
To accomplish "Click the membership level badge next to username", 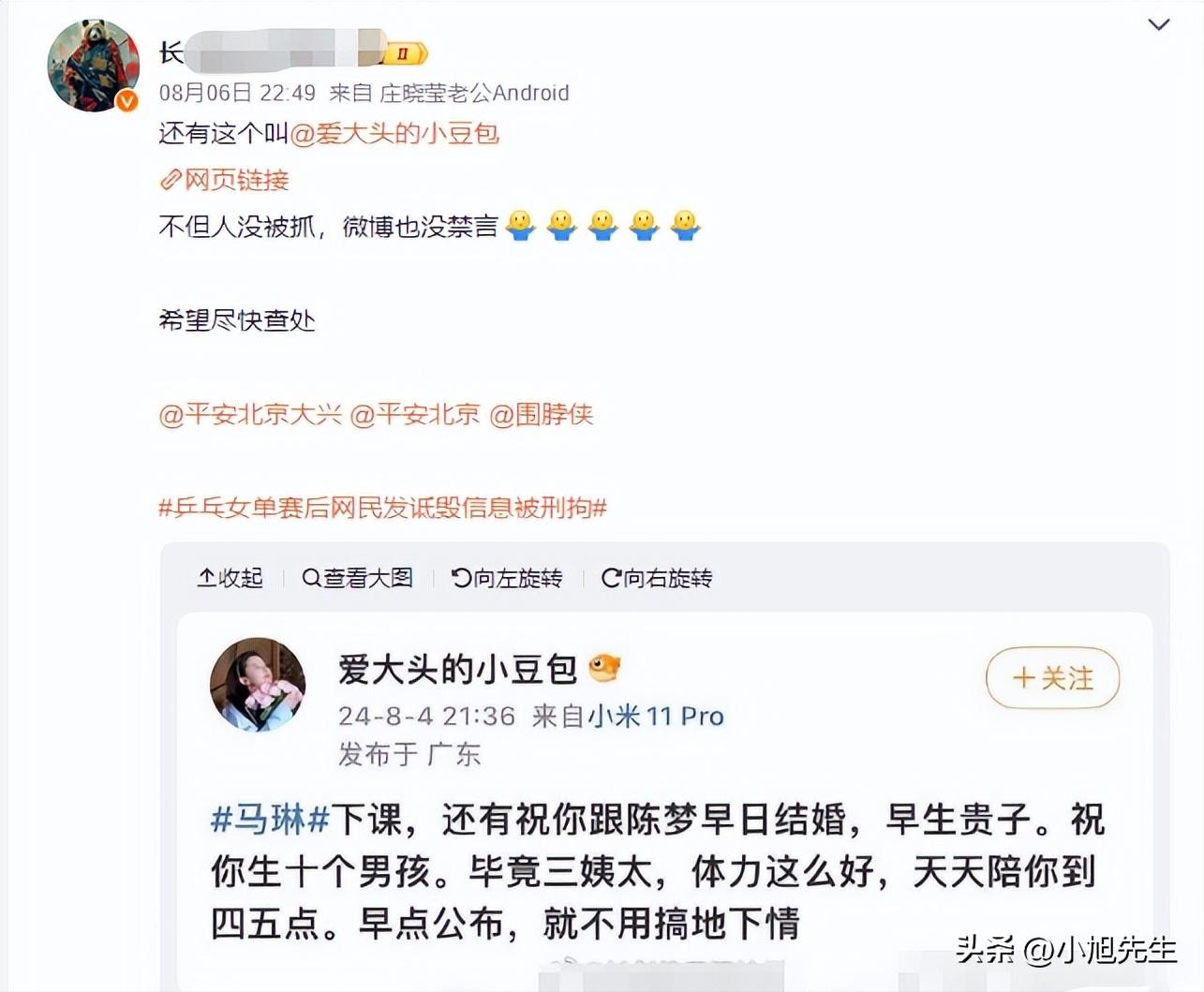I will point(406,53).
